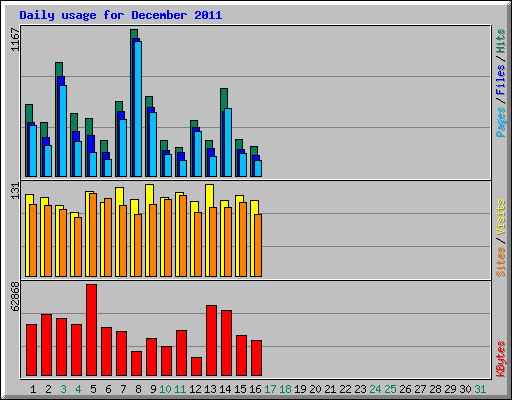Click day 8 on the x-axis

click(x=138, y=389)
